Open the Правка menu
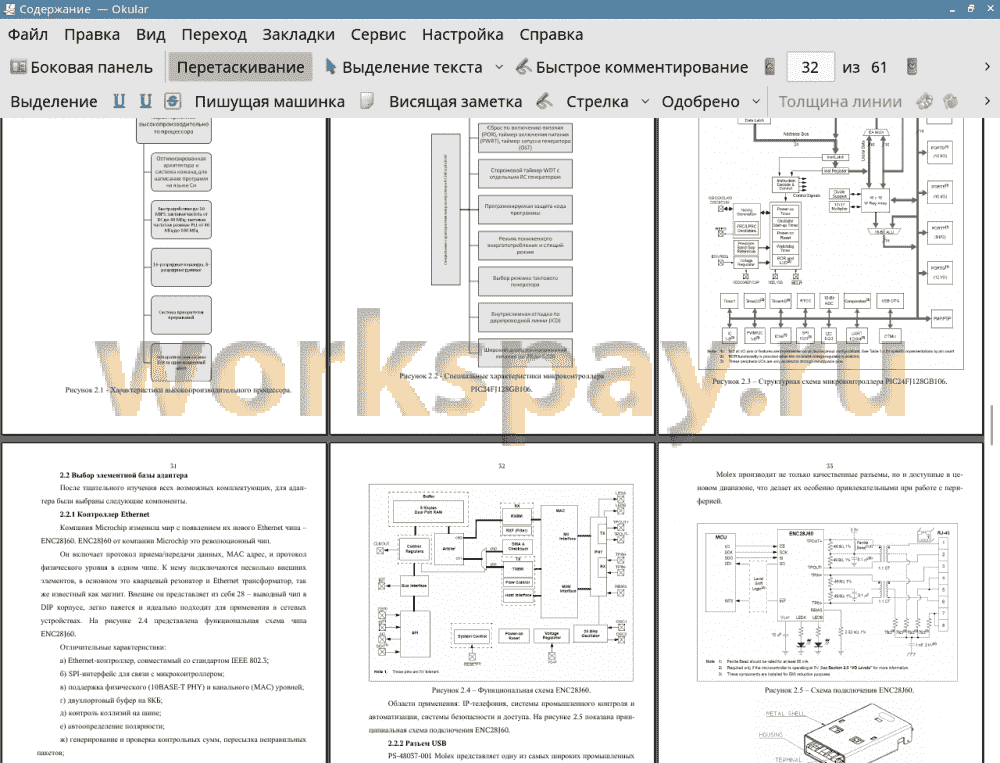Screen dimensions: 1000x763 point(92,34)
